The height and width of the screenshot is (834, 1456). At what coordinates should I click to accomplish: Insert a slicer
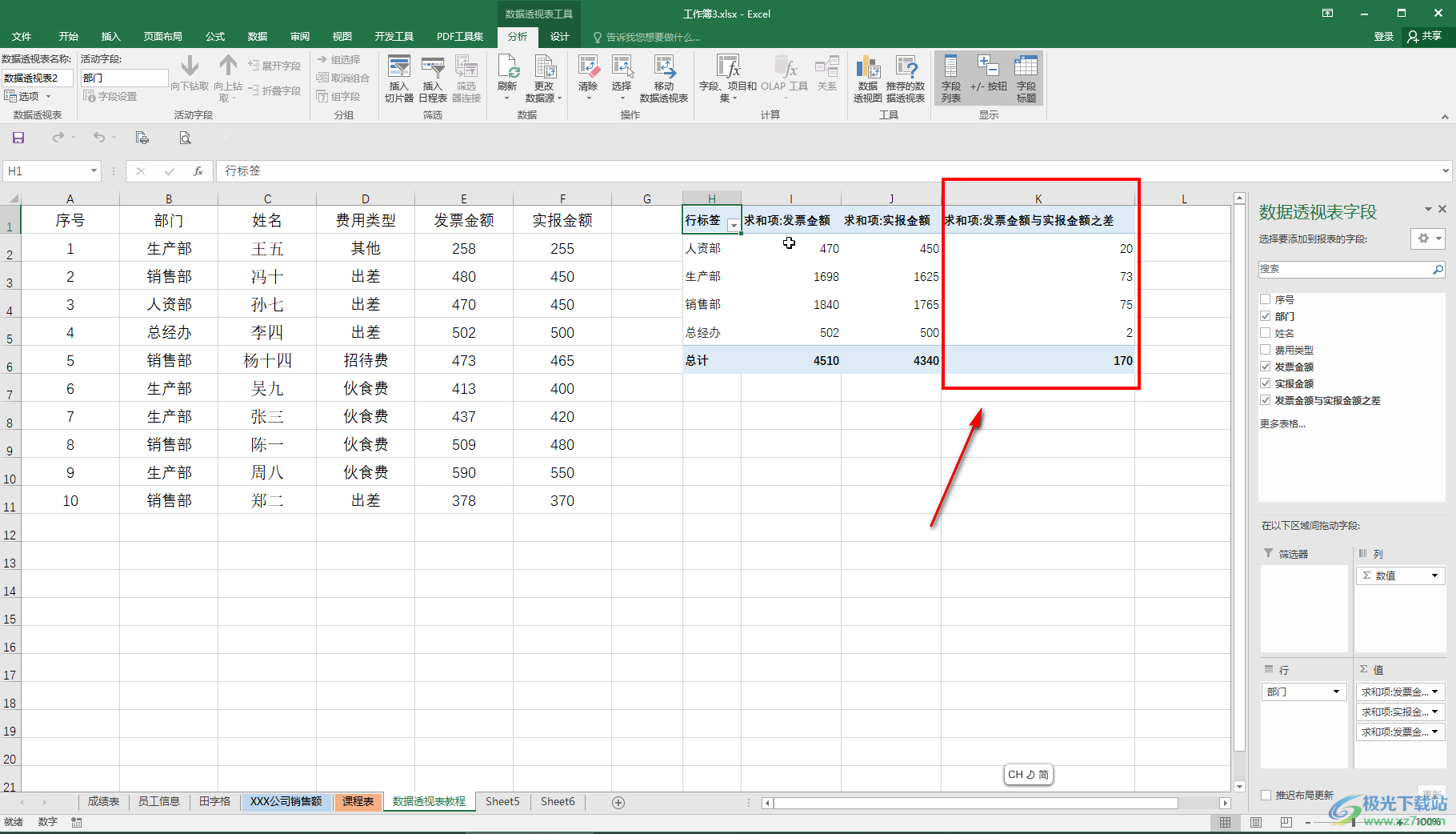398,78
